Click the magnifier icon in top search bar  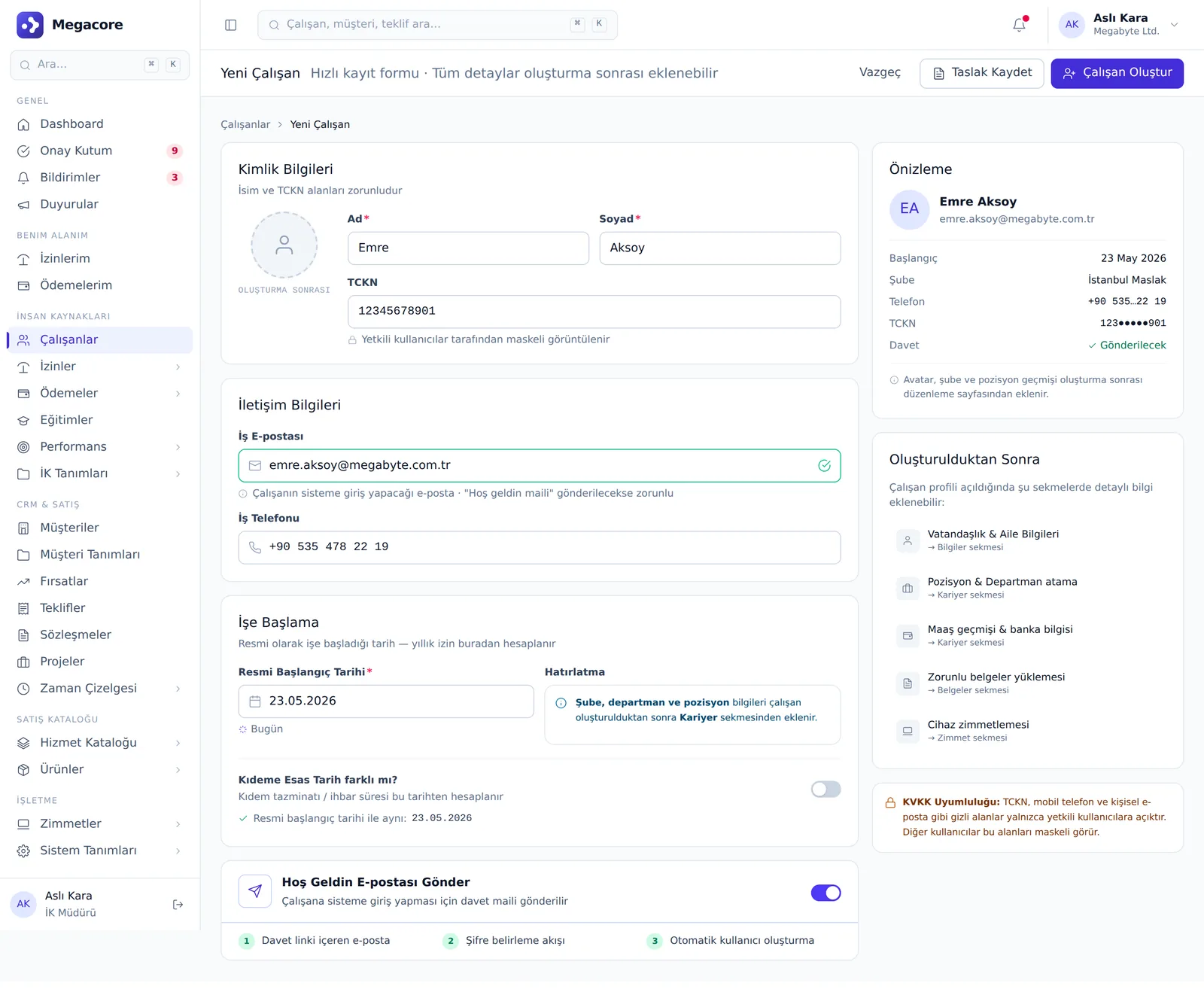[x=275, y=25]
